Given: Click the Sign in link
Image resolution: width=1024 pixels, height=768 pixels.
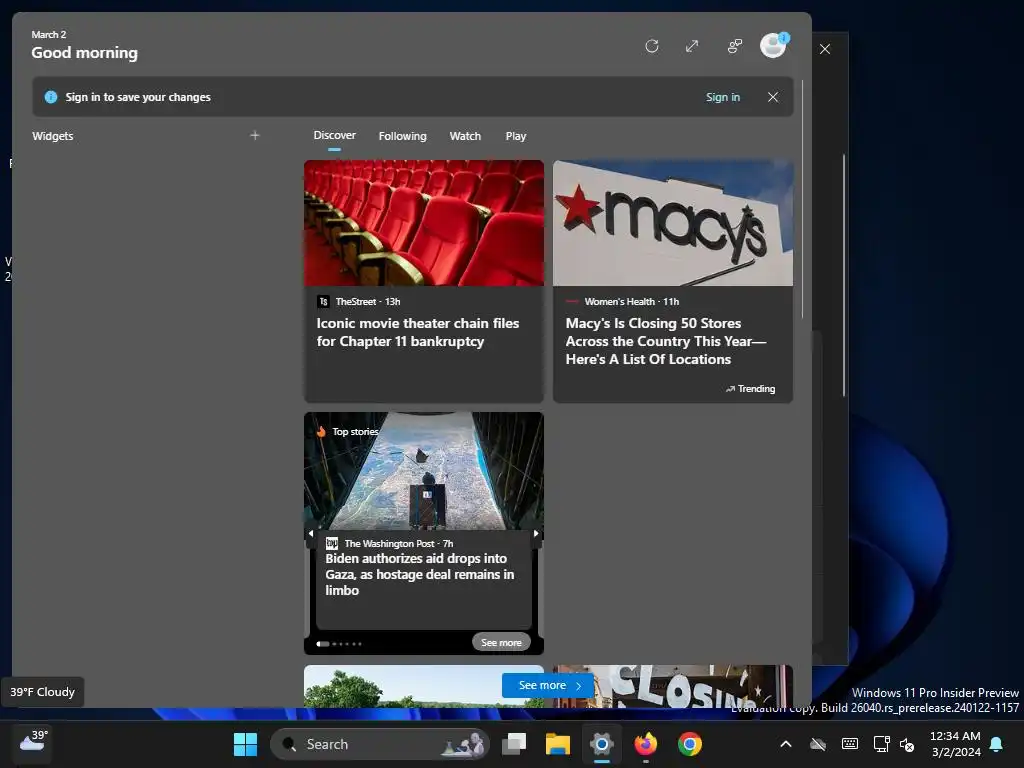Looking at the screenshot, I should [722, 97].
